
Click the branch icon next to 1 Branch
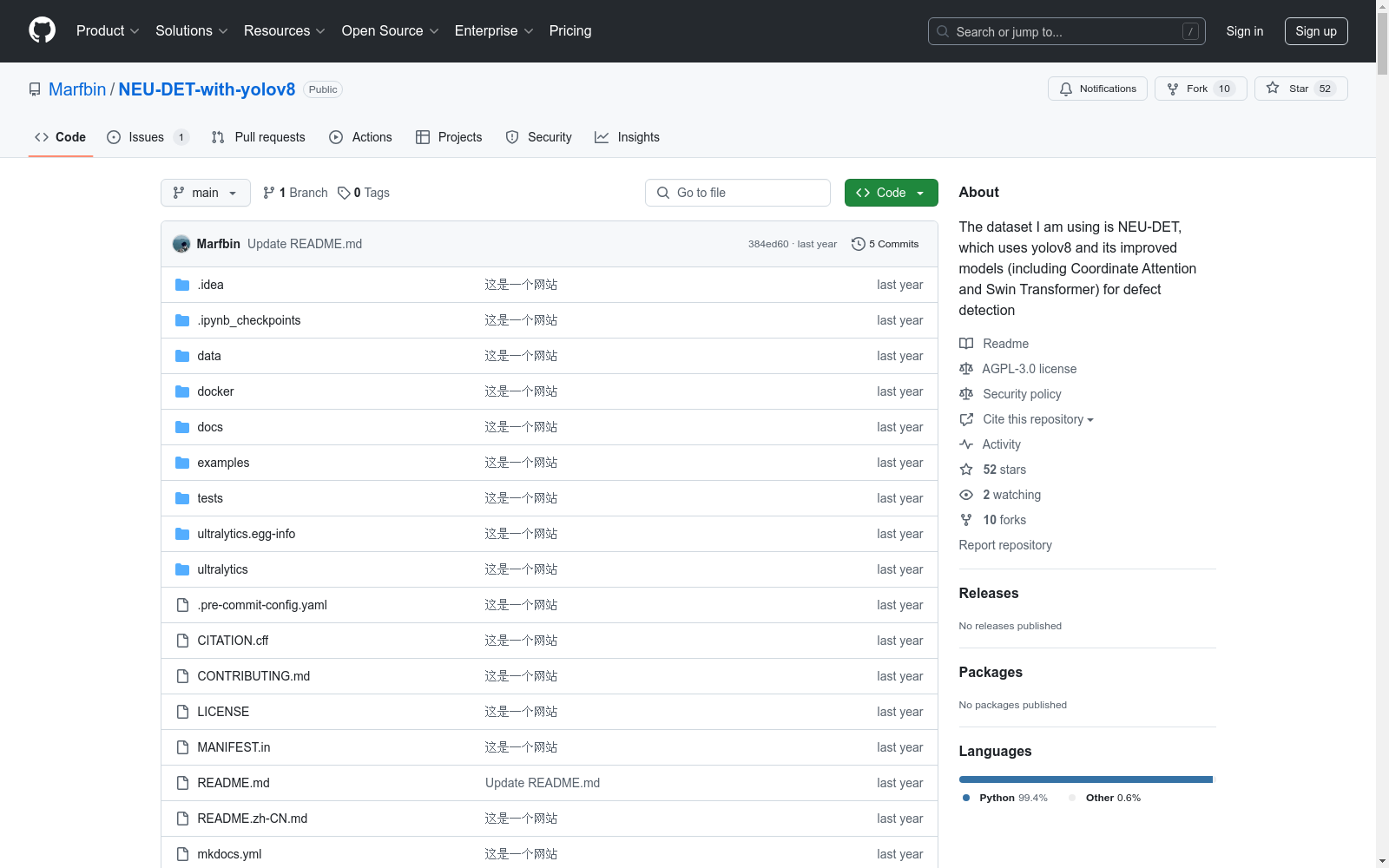coord(269,193)
